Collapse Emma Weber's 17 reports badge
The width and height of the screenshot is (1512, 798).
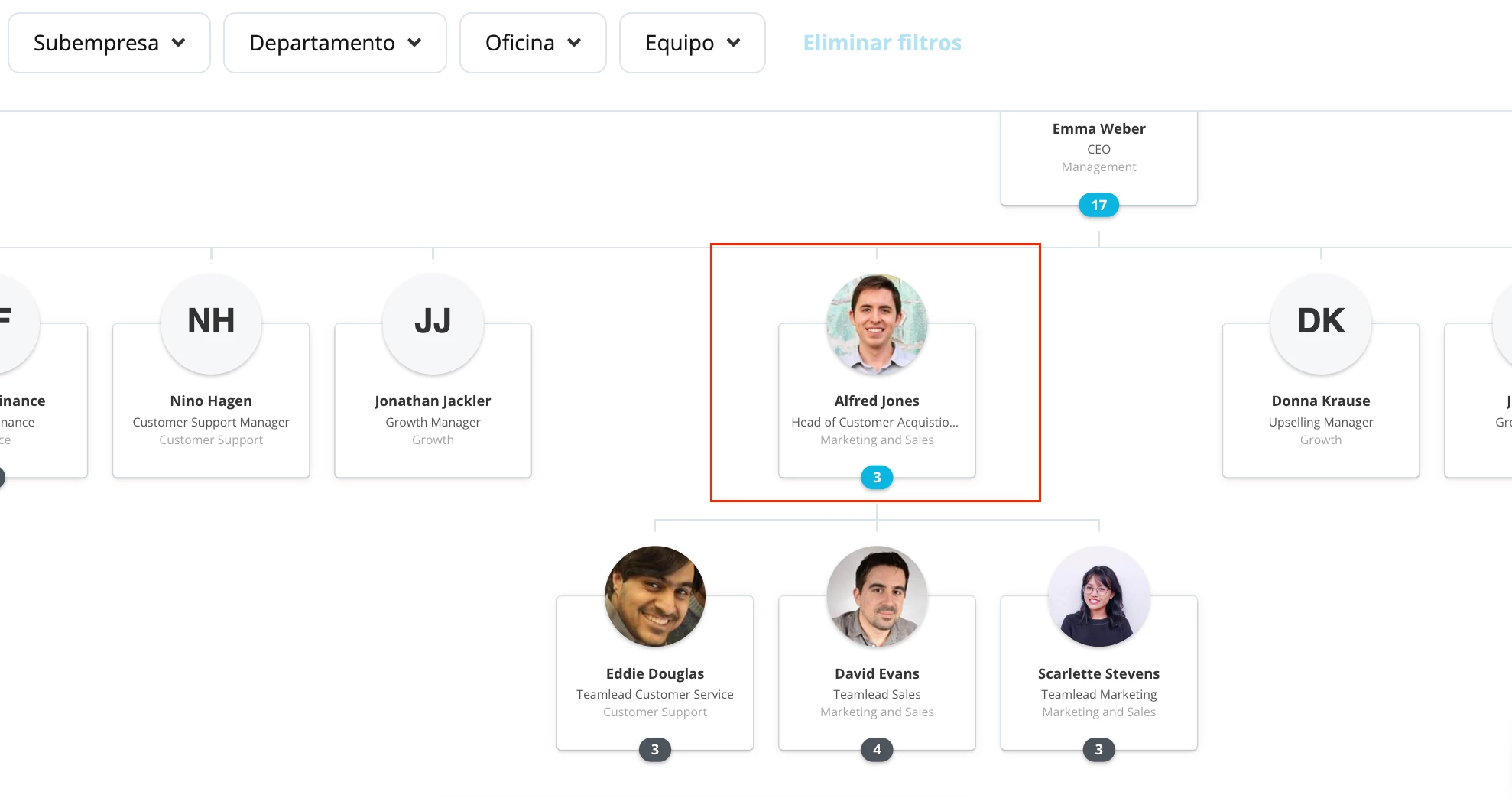click(1098, 205)
